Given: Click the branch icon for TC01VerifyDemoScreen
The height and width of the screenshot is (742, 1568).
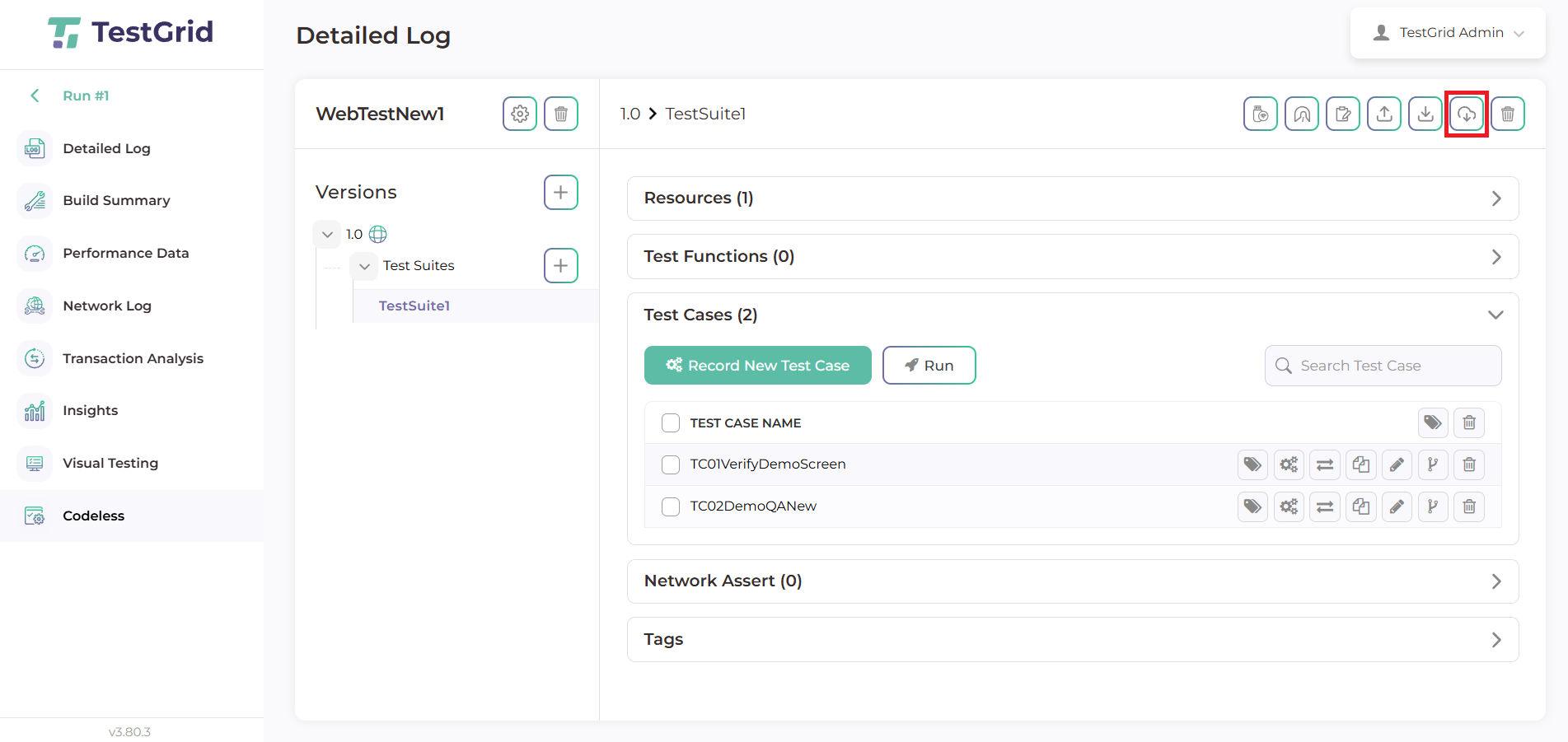Looking at the screenshot, I should (1433, 464).
